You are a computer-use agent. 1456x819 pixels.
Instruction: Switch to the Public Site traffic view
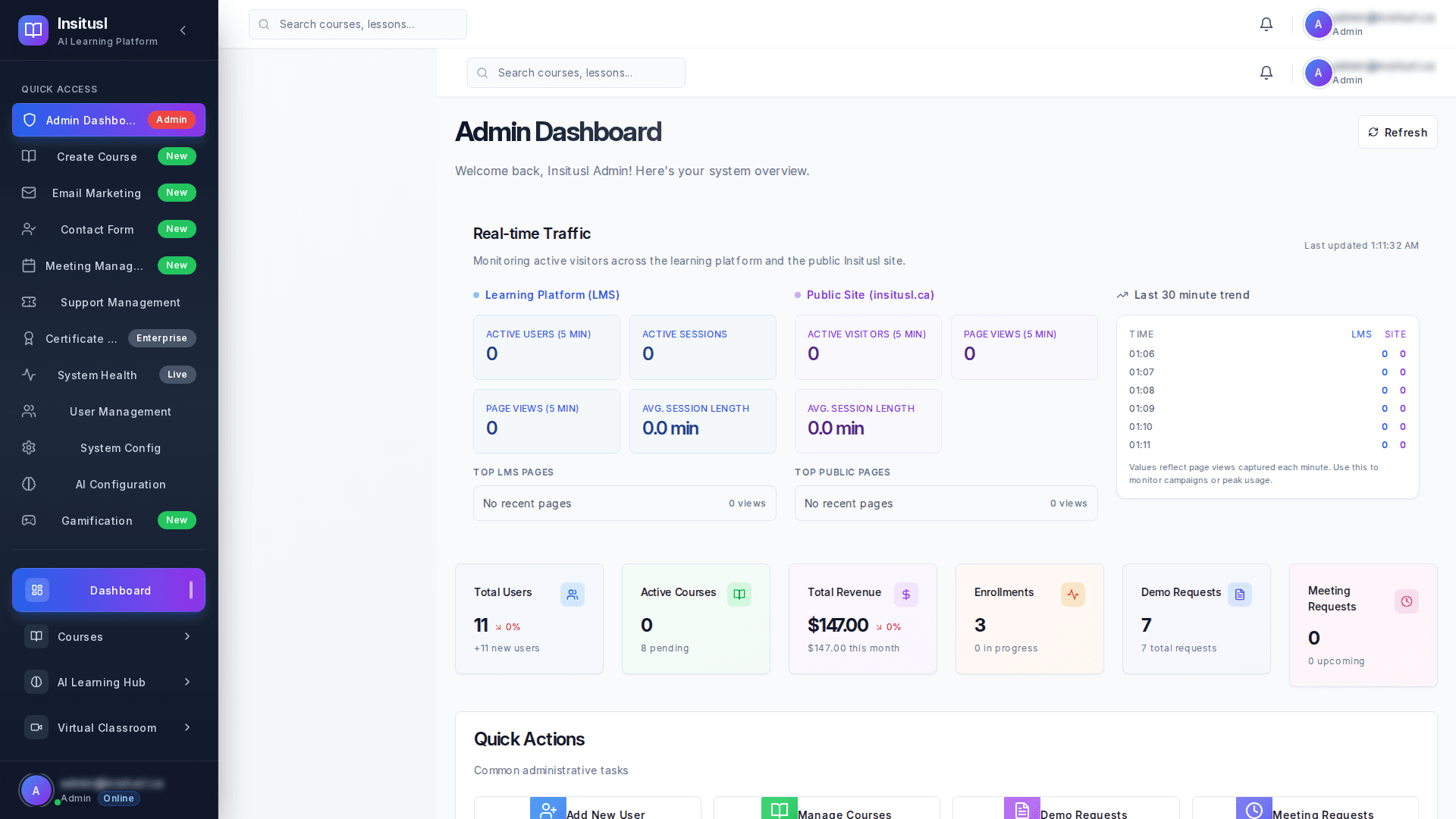click(x=870, y=295)
